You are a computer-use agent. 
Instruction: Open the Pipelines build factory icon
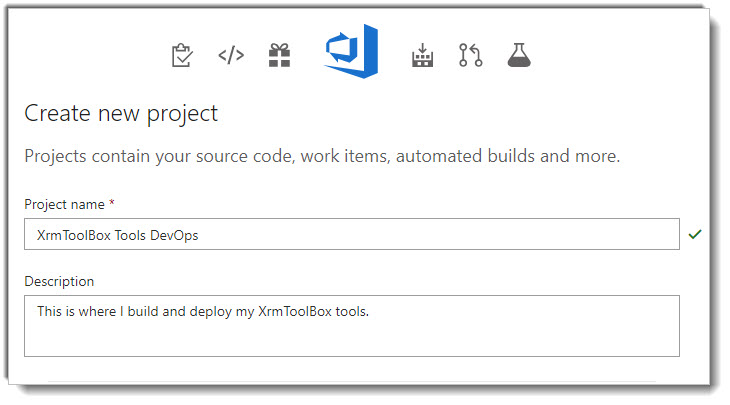(x=422, y=55)
